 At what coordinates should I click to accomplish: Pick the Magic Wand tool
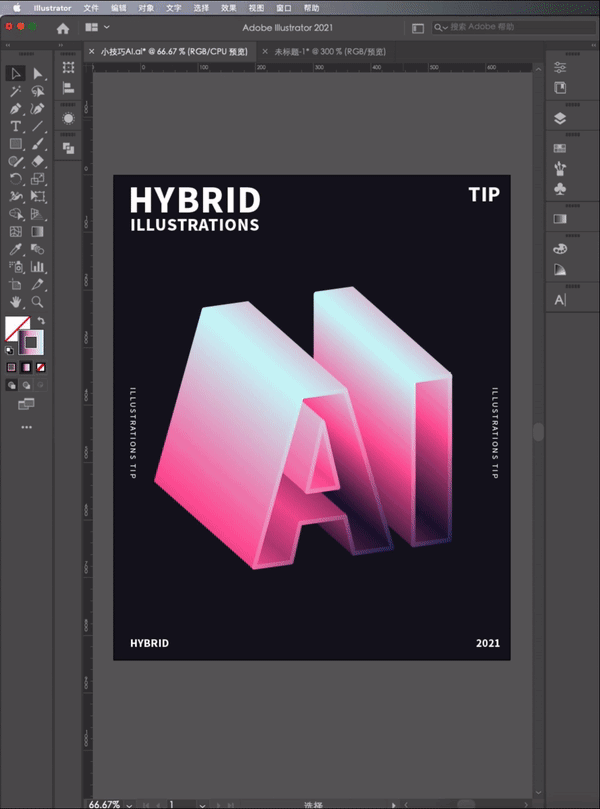[15, 91]
